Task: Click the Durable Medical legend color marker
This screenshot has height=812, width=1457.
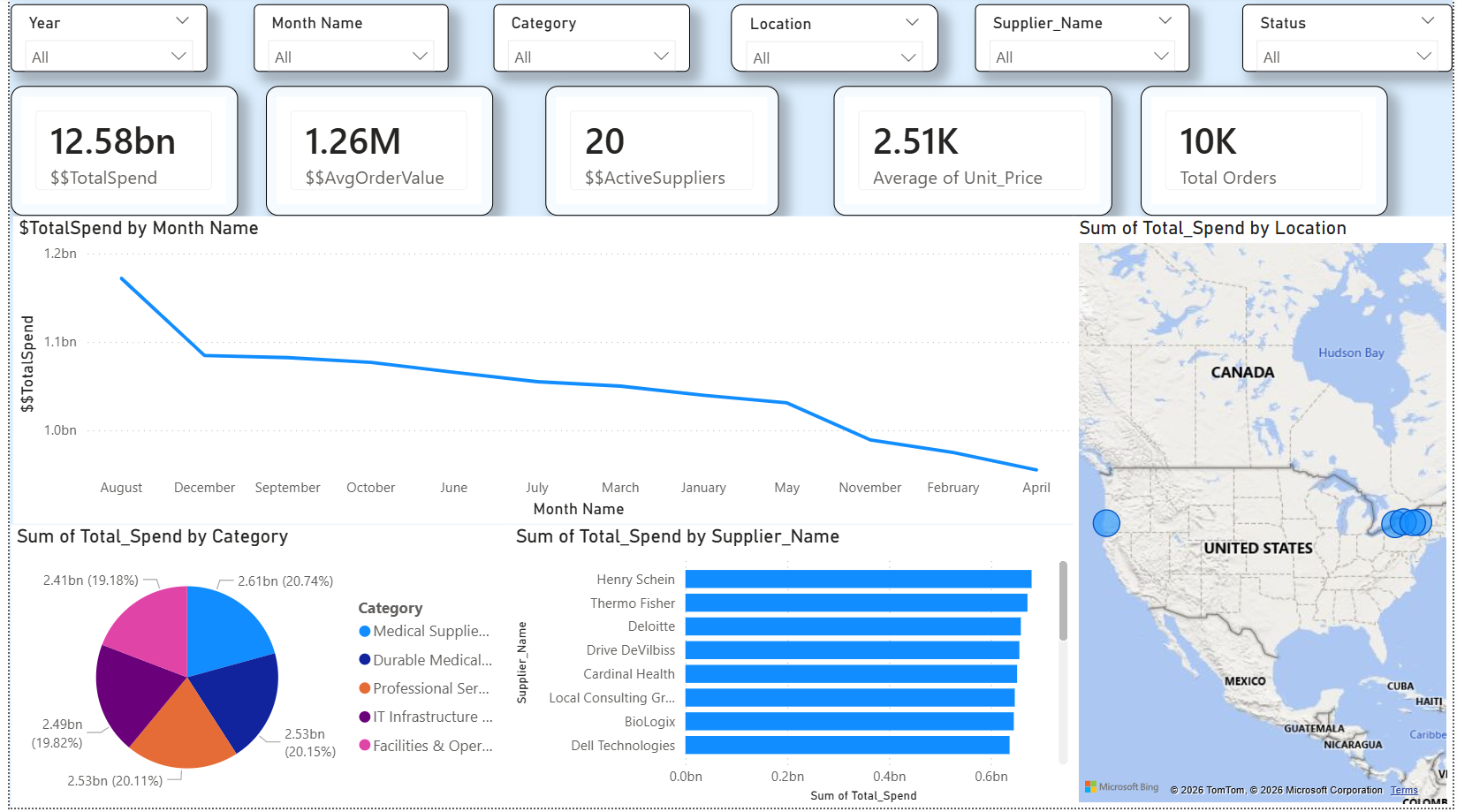Action: pos(365,660)
